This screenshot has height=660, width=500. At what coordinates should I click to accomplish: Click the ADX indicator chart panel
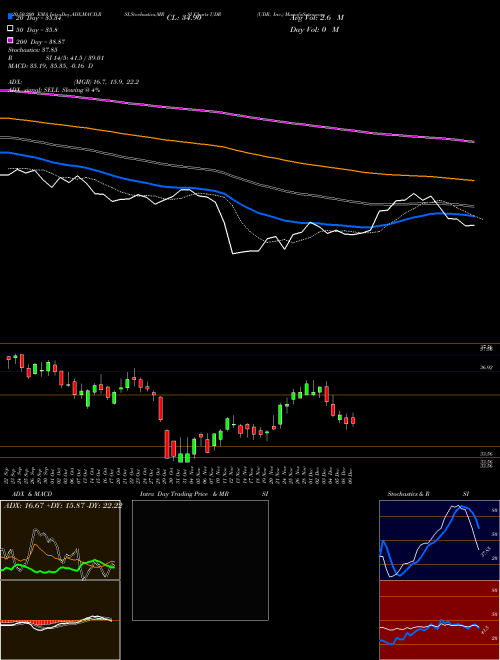[60, 540]
